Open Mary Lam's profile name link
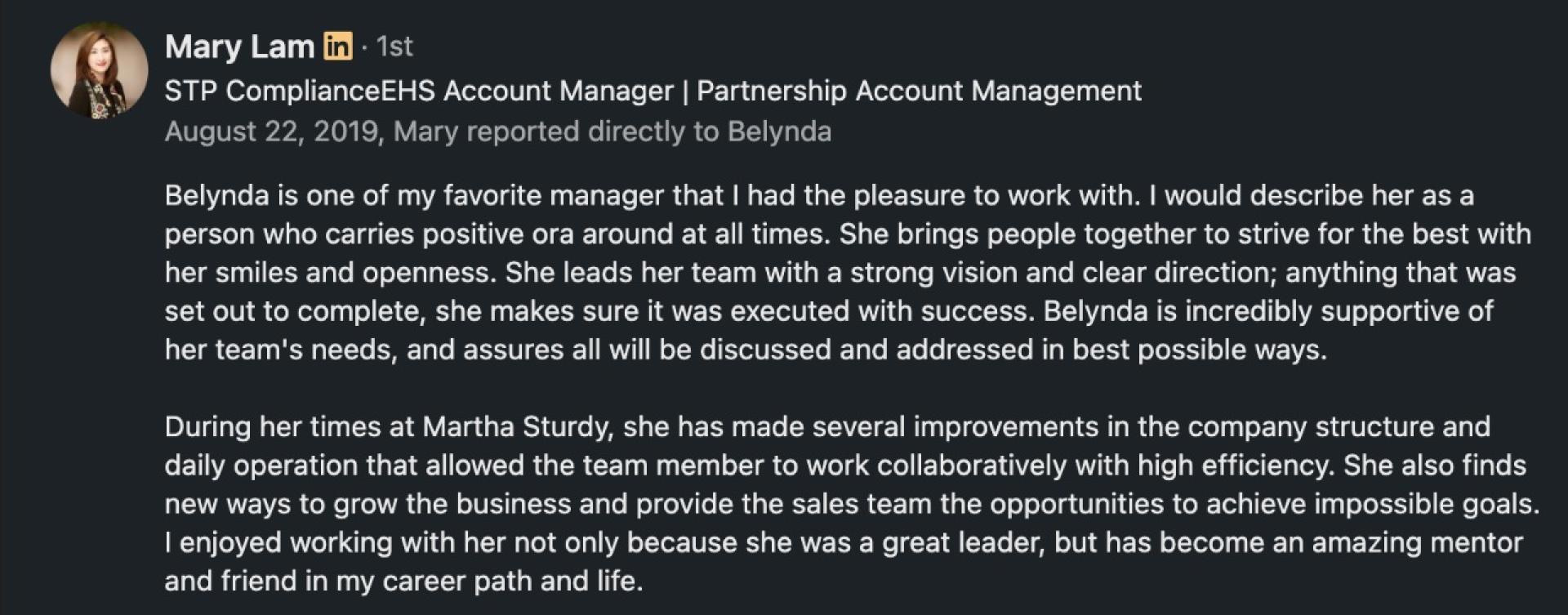Image resolution: width=1568 pixels, height=615 pixels. (x=239, y=47)
